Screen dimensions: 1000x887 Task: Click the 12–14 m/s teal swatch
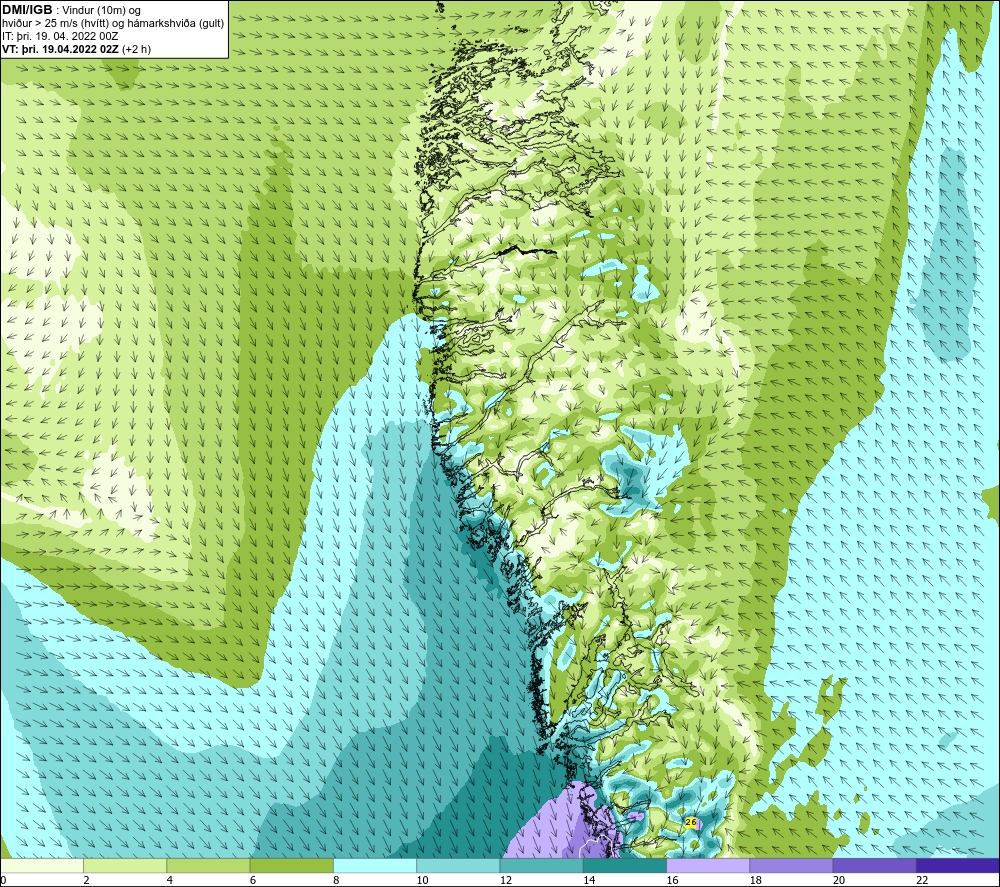(x=541, y=865)
